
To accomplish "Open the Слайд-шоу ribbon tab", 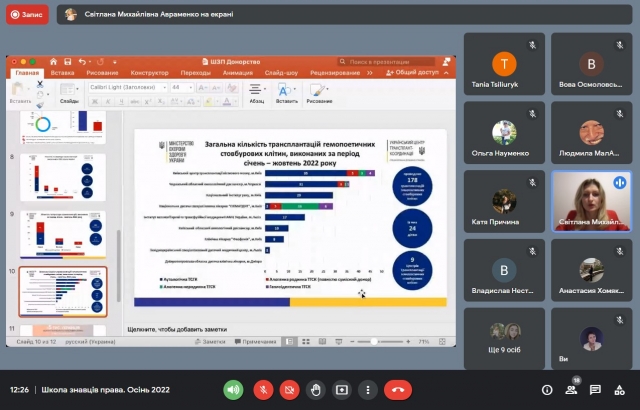I will coord(281,73).
